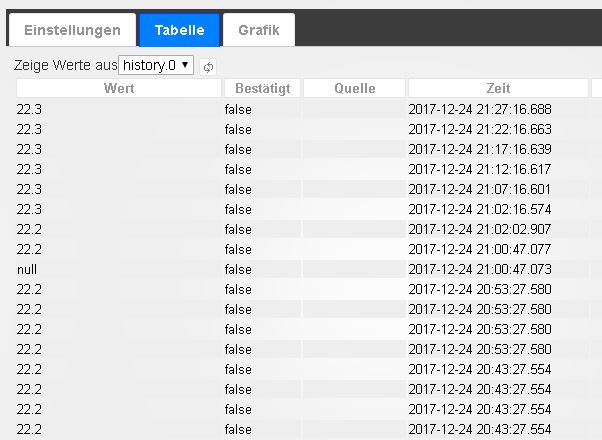Image resolution: width=602 pixels, height=440 pixels.
Task: Pick the entry at 21:12:16.617
Action: point(480,169)
